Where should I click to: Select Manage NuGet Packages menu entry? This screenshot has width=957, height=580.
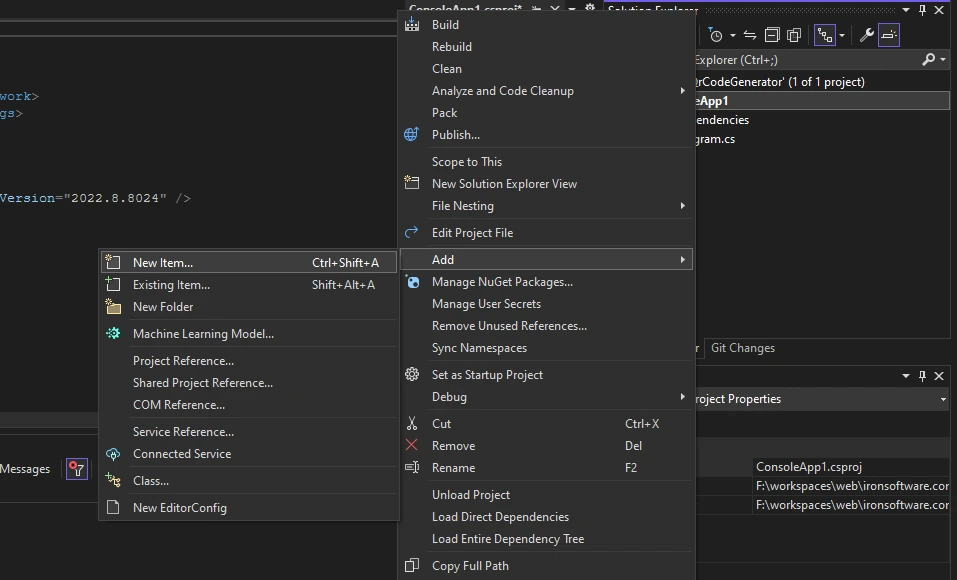(x=502, y=282)
